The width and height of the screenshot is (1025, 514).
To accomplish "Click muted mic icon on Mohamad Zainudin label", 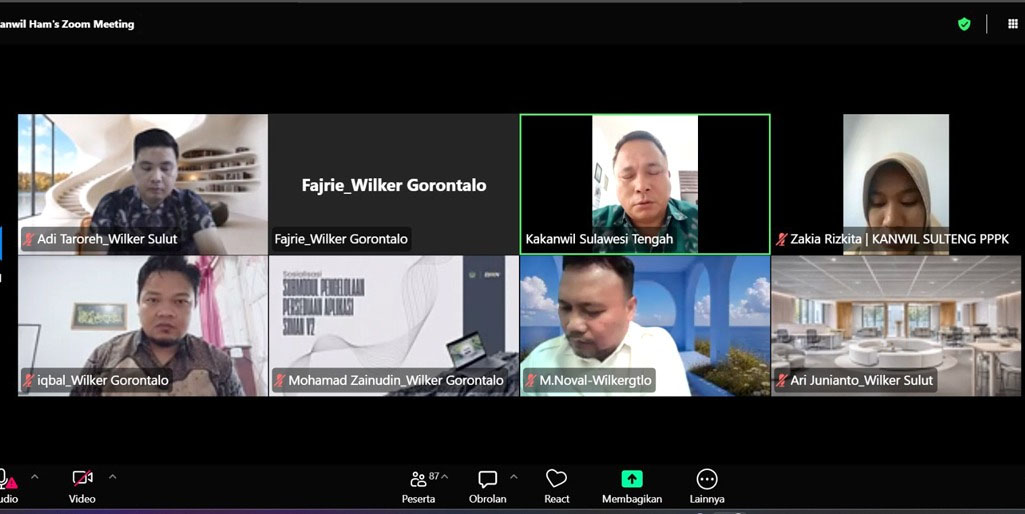I will (280, 381).
